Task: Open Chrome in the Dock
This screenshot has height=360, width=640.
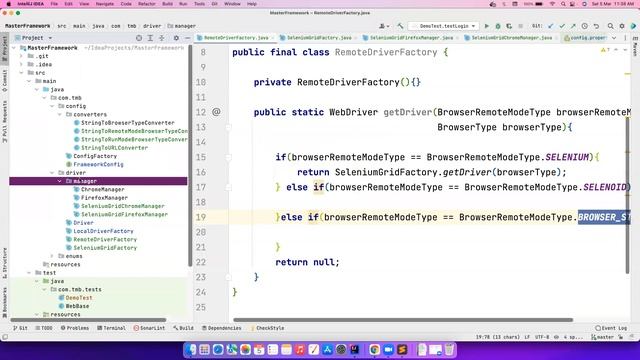Action: [374, 349]
